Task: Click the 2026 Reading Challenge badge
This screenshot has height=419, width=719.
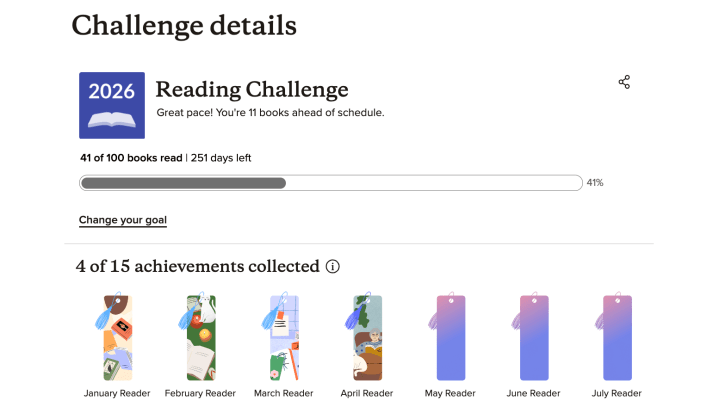Action: pyautogui.click(x=112, y=105)
